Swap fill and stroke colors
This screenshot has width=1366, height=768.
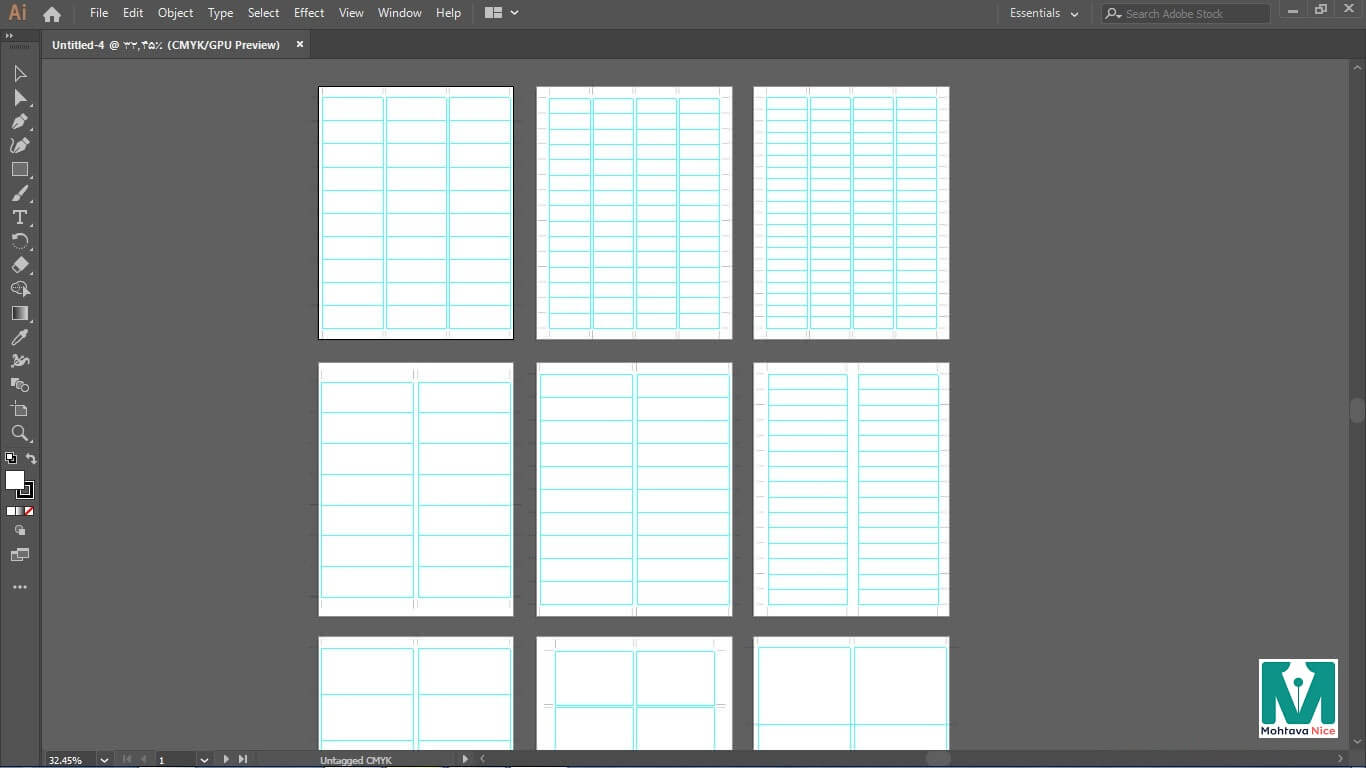pyautogui.click(x=31, y=459)
